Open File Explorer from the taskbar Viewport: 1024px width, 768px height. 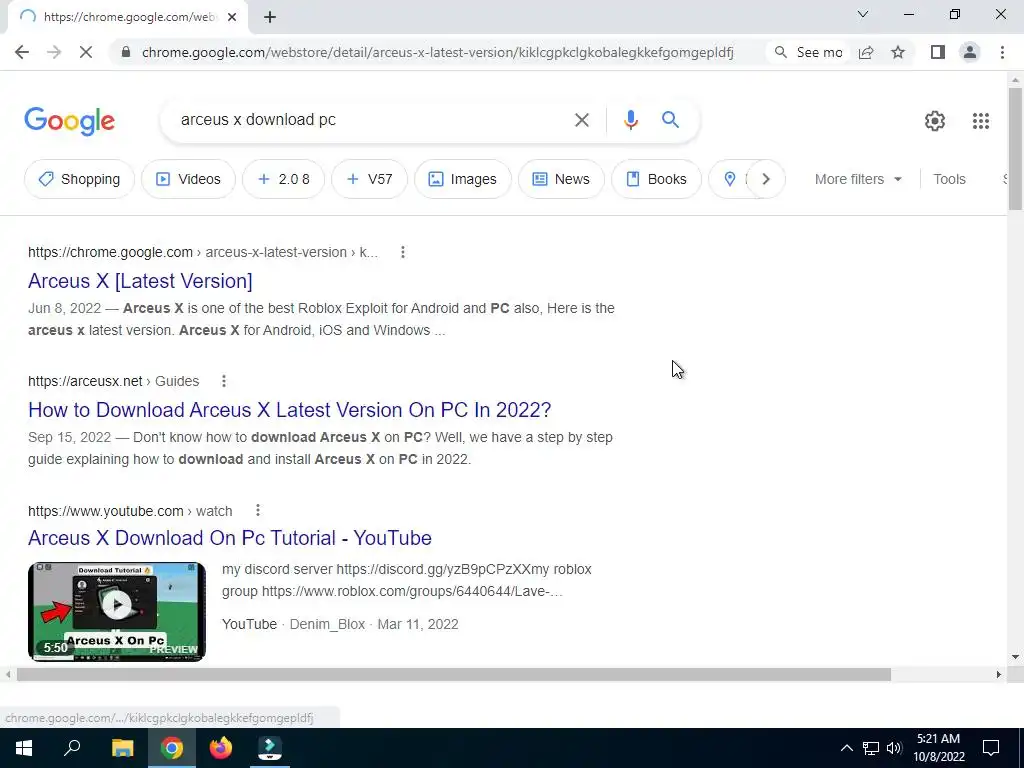coord(123,748)
